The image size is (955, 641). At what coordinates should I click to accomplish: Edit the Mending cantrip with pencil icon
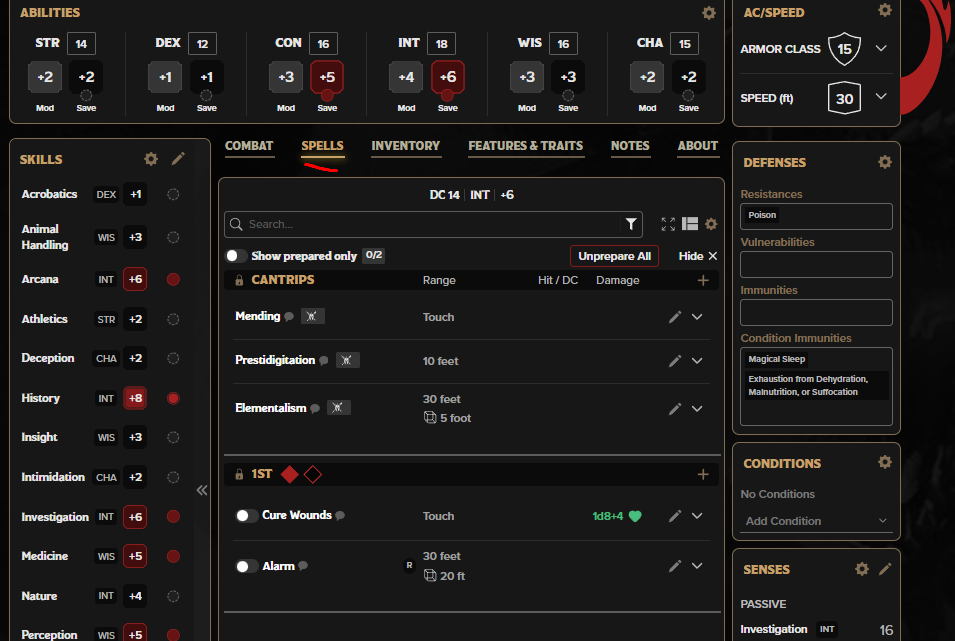pos(675,317)
